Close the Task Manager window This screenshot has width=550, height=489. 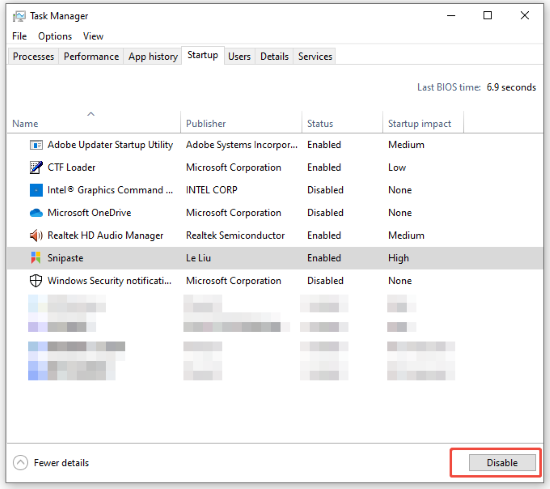coord(525,15)
